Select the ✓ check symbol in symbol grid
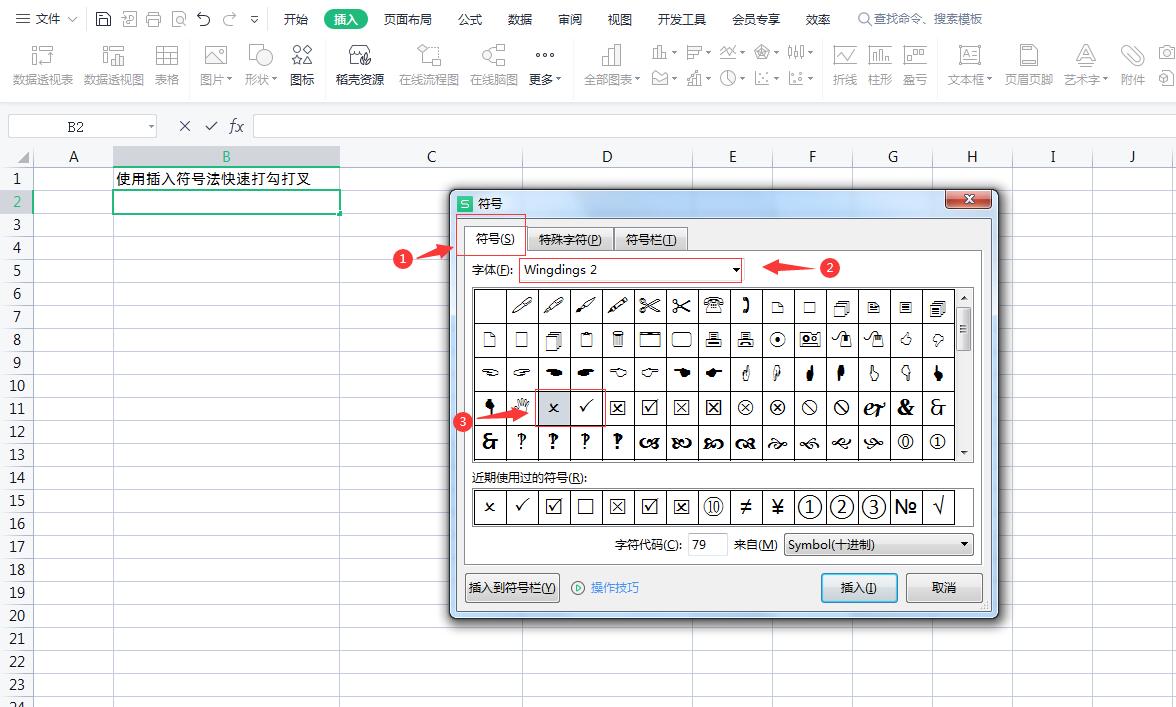 tap(586, 408)
